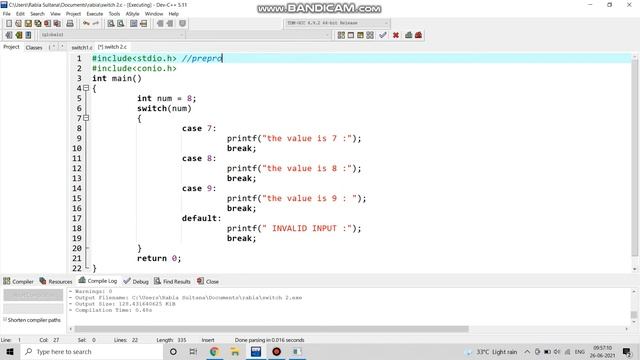Open the (globals) class dropdown
The width and height of the screenshot is (640, 360).
(112, 35)
